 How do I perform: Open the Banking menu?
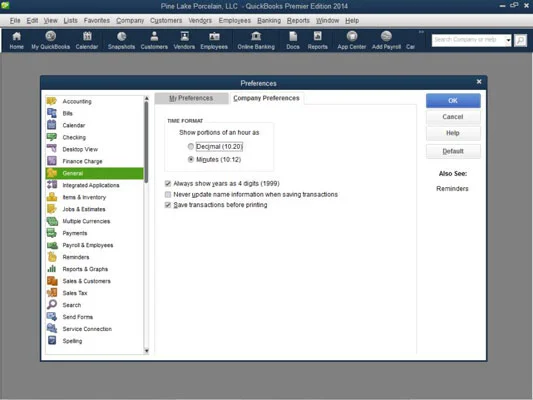click(x=269, y=20)
